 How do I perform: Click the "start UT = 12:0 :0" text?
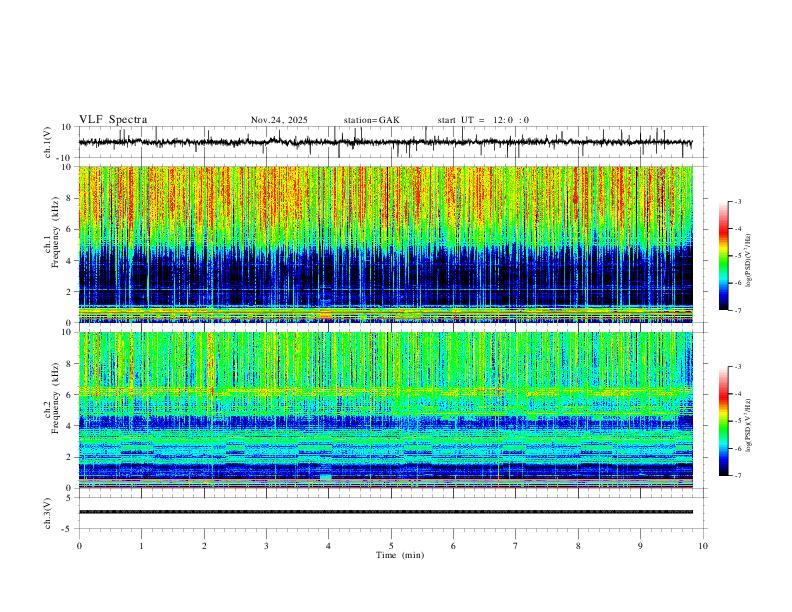pyautogui.click(x=483, y=120)
